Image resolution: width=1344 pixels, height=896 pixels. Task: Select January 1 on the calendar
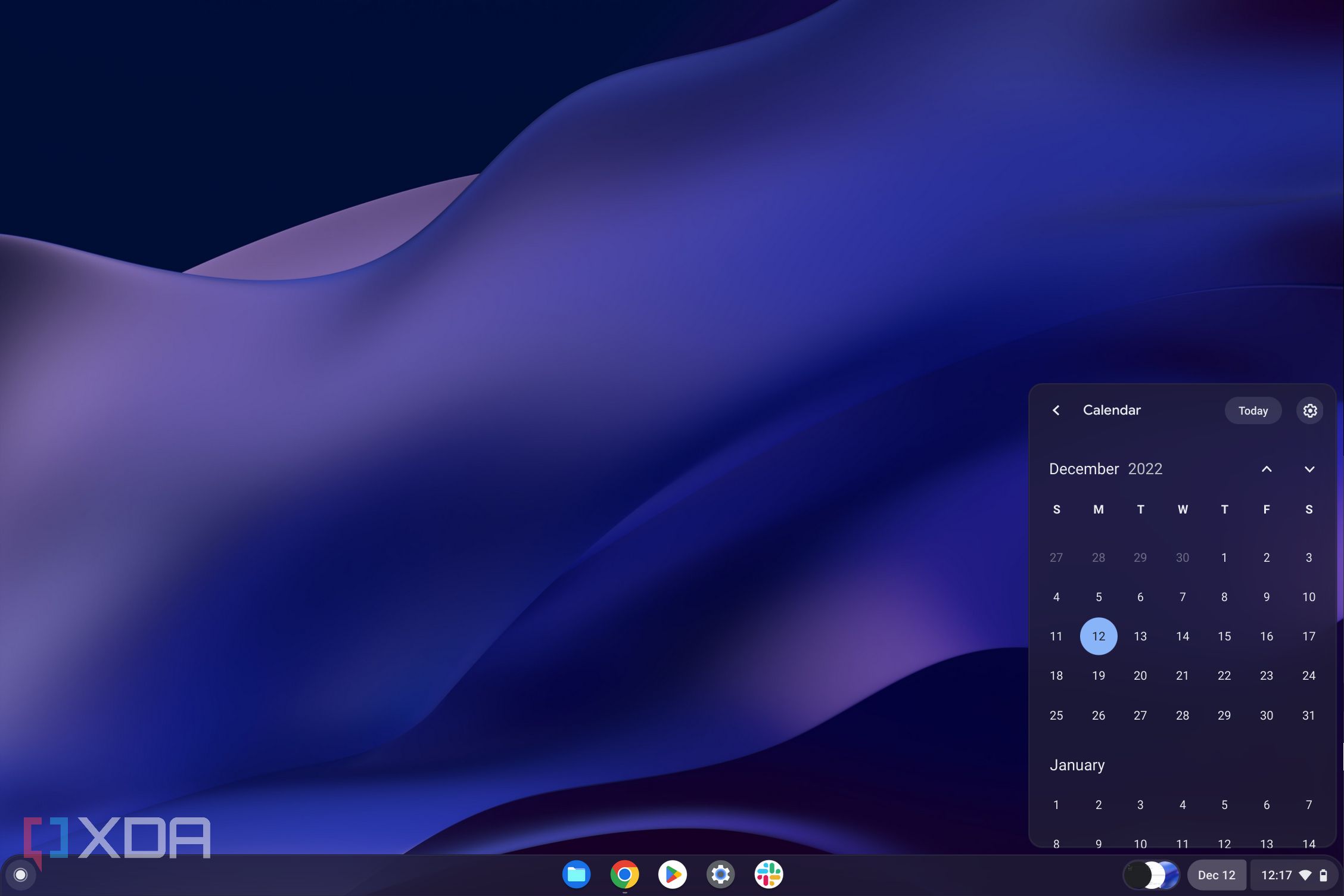[x=1056, y=805]
